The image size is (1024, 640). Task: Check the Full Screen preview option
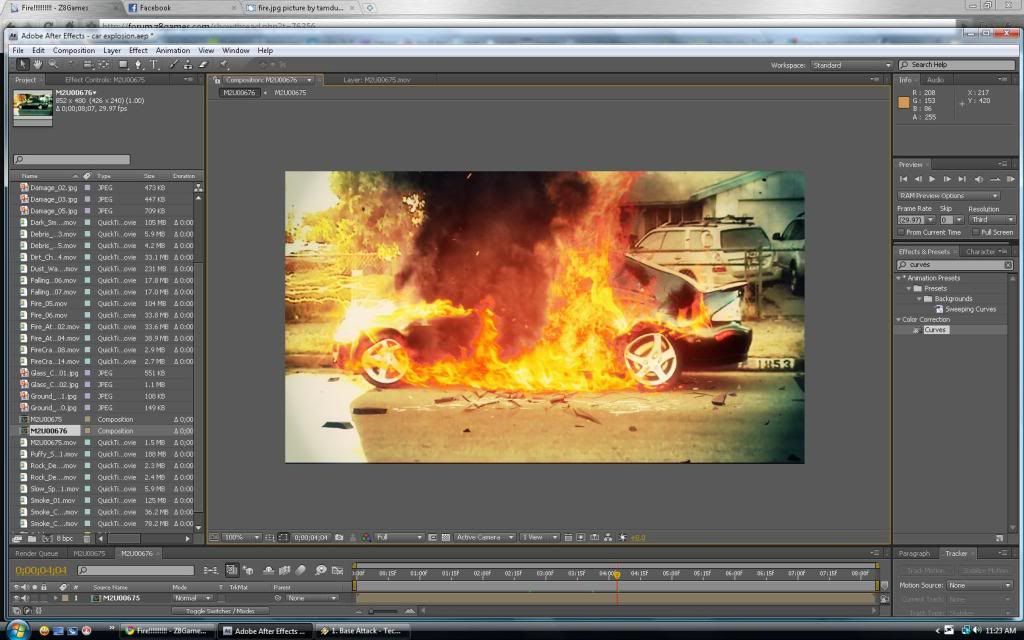tap(976, 231)
